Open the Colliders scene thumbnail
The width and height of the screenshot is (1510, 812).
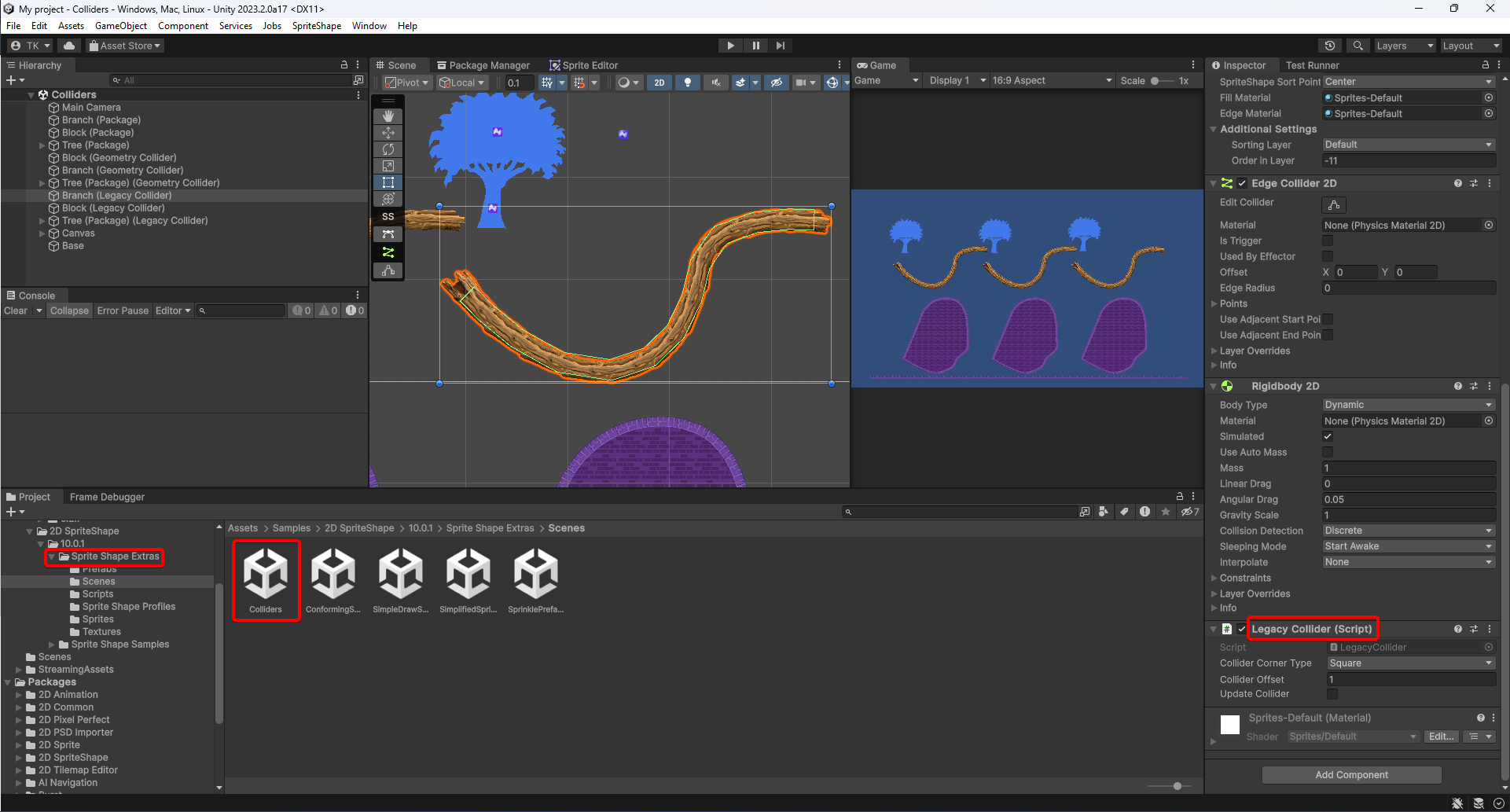pos(266,580)
